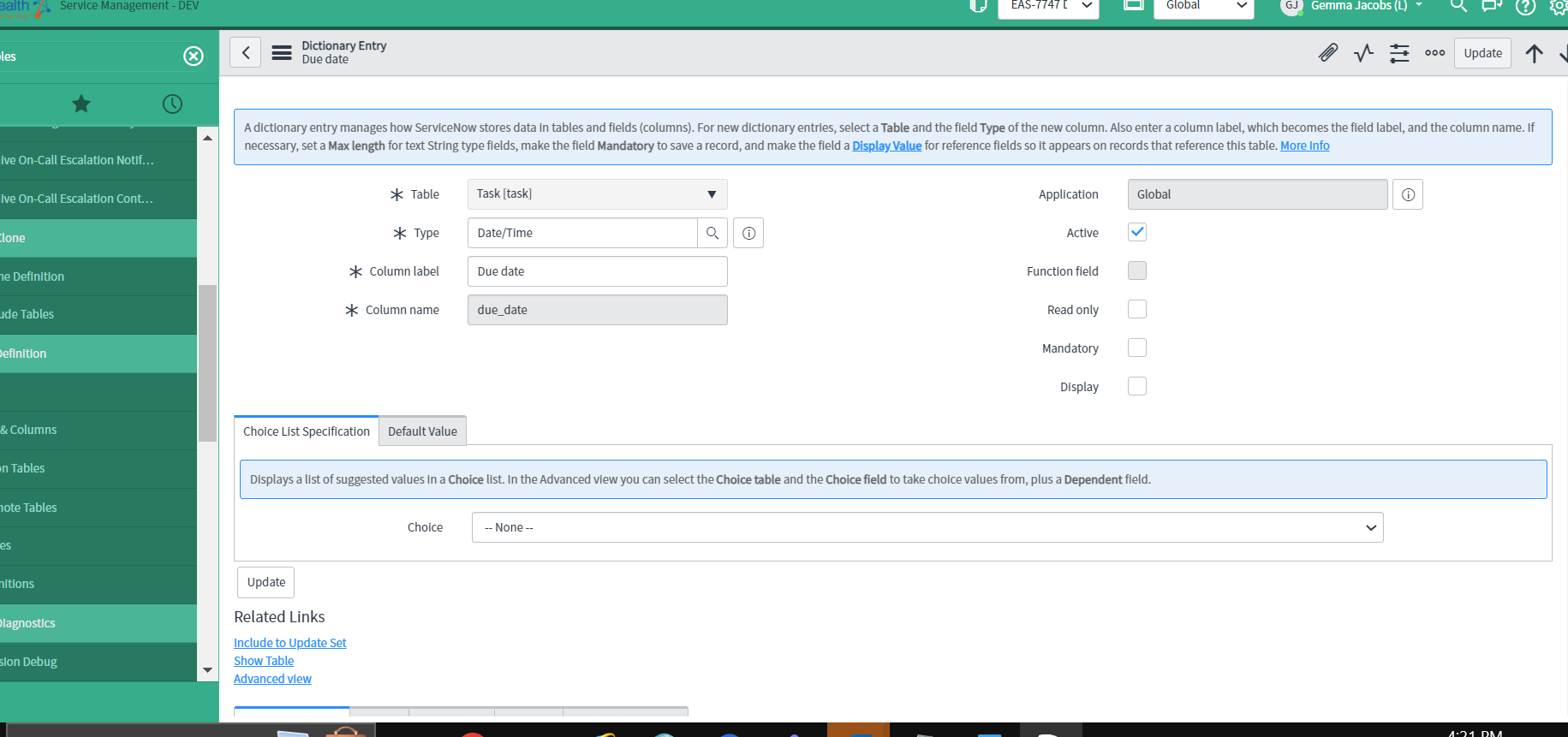Show the Favorites star tab in navigator

pos(81,104)
